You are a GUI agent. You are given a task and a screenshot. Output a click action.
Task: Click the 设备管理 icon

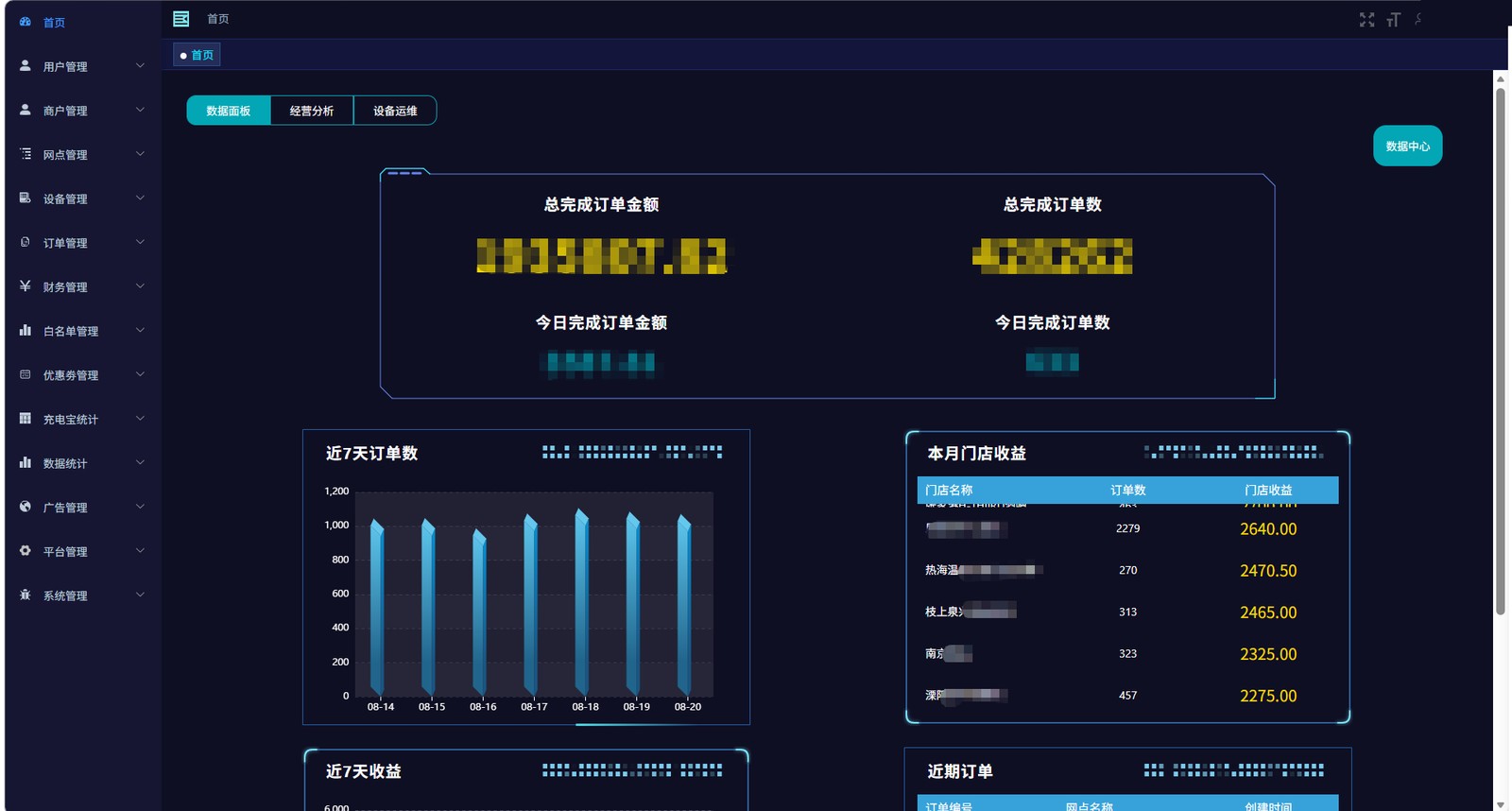26,198
